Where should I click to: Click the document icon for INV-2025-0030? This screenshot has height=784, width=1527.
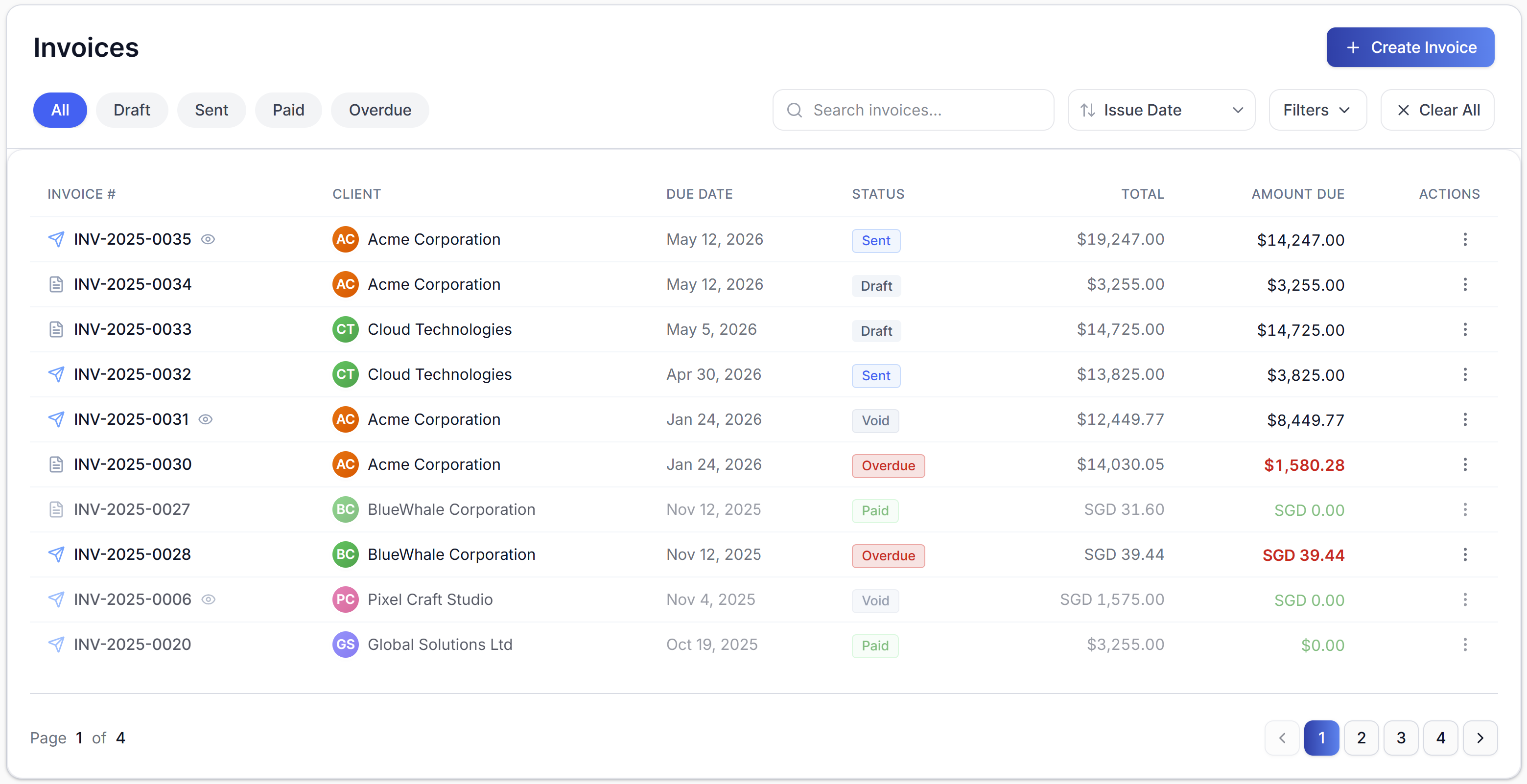click(56, 464)
